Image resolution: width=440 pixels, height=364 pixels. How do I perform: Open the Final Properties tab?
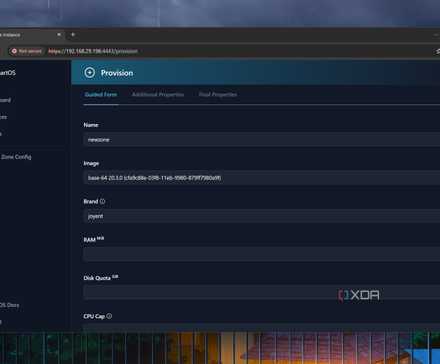coord(218,95)
